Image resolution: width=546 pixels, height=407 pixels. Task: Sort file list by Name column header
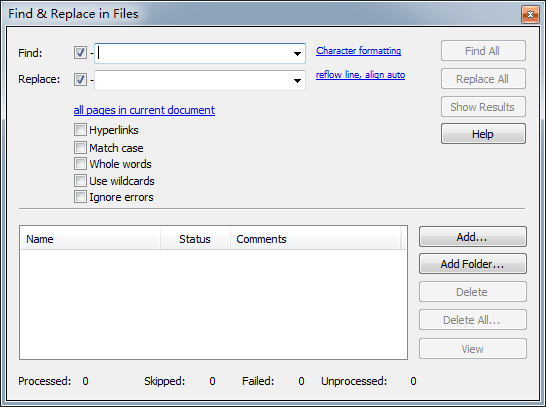pyautogui.click(x=91, y=239)
